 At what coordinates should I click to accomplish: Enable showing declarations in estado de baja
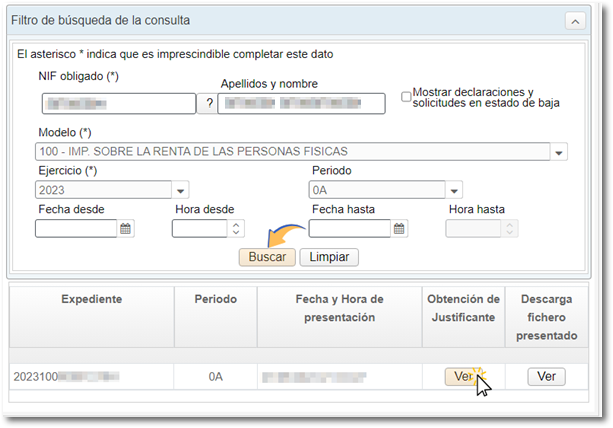tap(406, 97)
